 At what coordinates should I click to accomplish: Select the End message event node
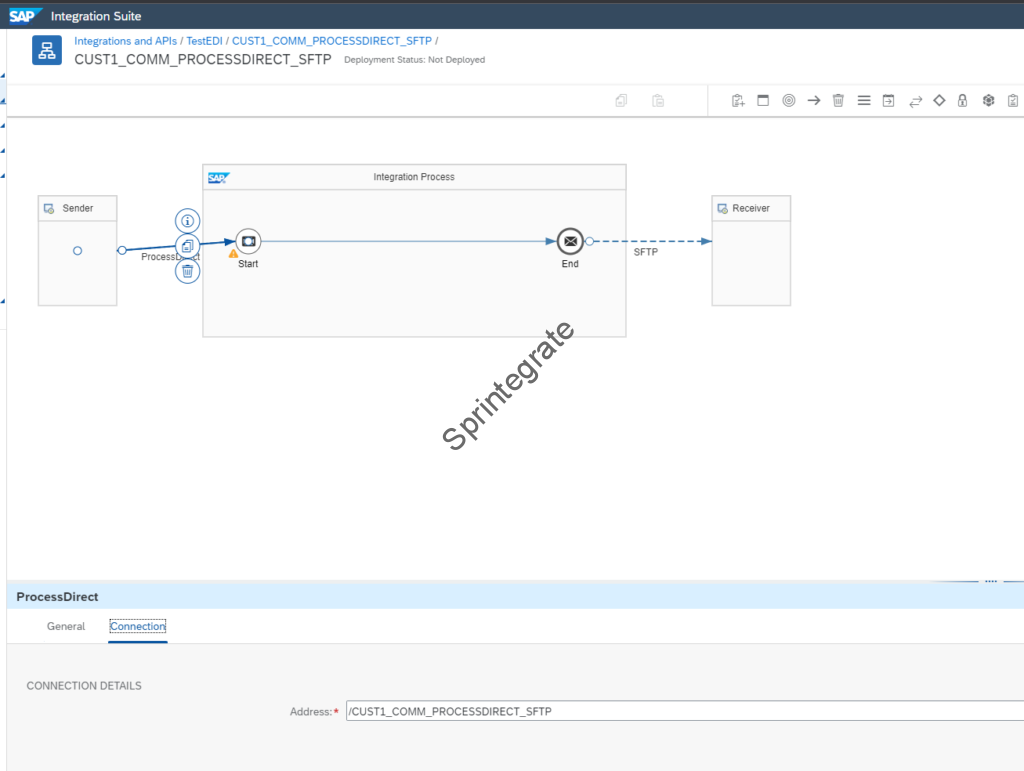click(x=570, y=241)
